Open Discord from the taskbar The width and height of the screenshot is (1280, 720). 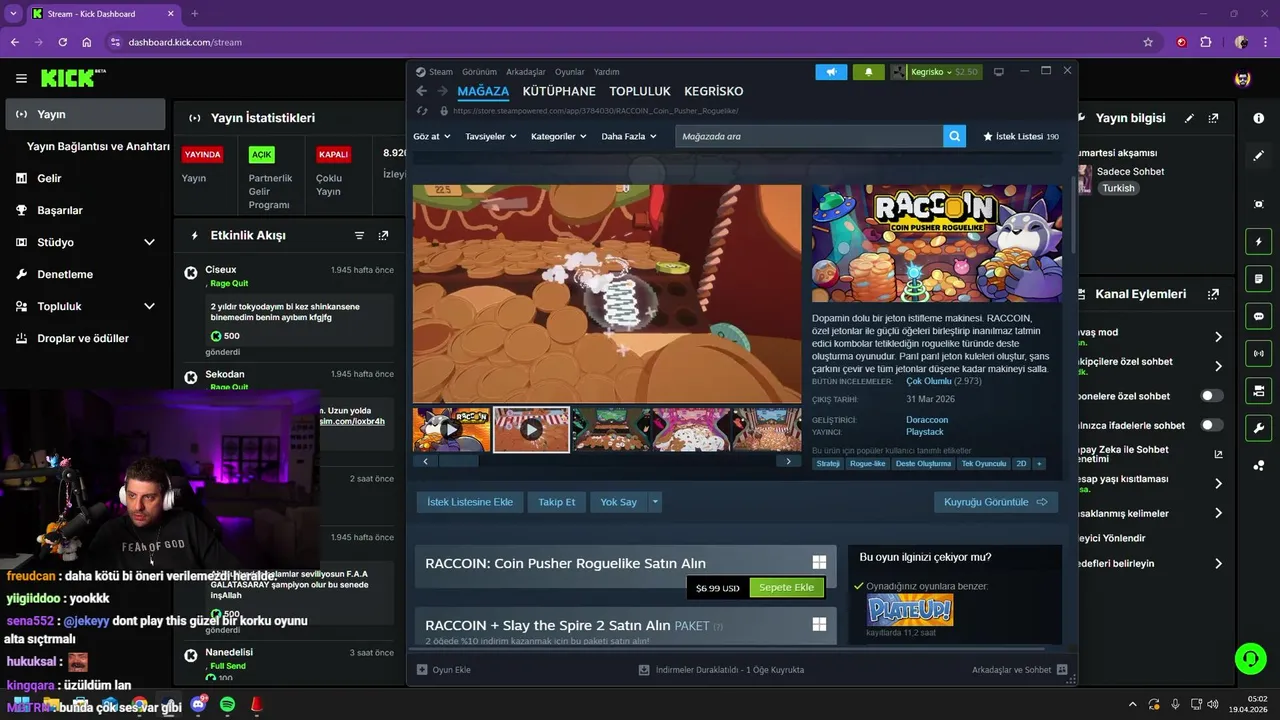click(198, 705)
